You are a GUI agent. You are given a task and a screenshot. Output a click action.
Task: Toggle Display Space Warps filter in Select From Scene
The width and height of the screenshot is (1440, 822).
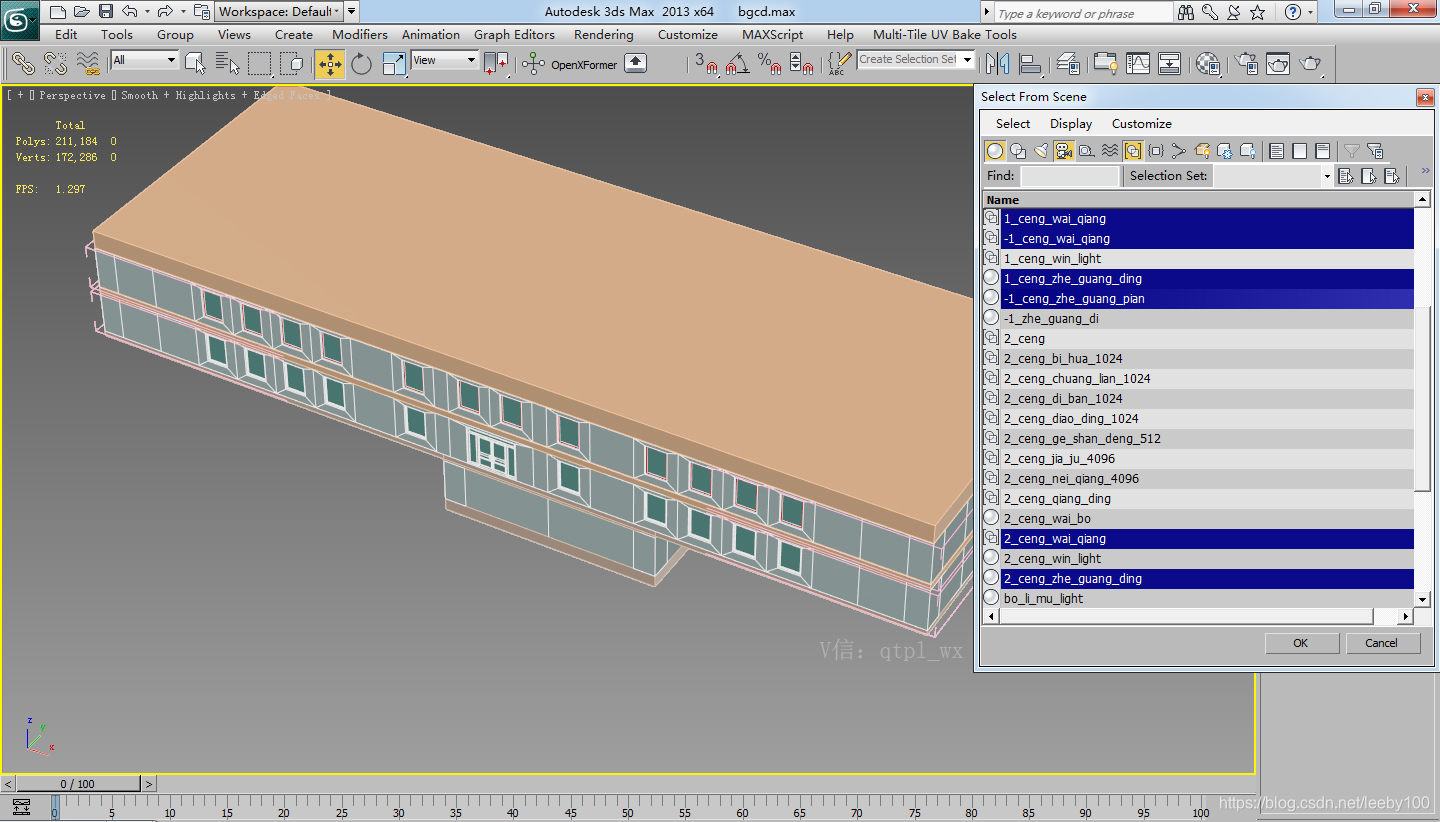tap(1110, 151)
